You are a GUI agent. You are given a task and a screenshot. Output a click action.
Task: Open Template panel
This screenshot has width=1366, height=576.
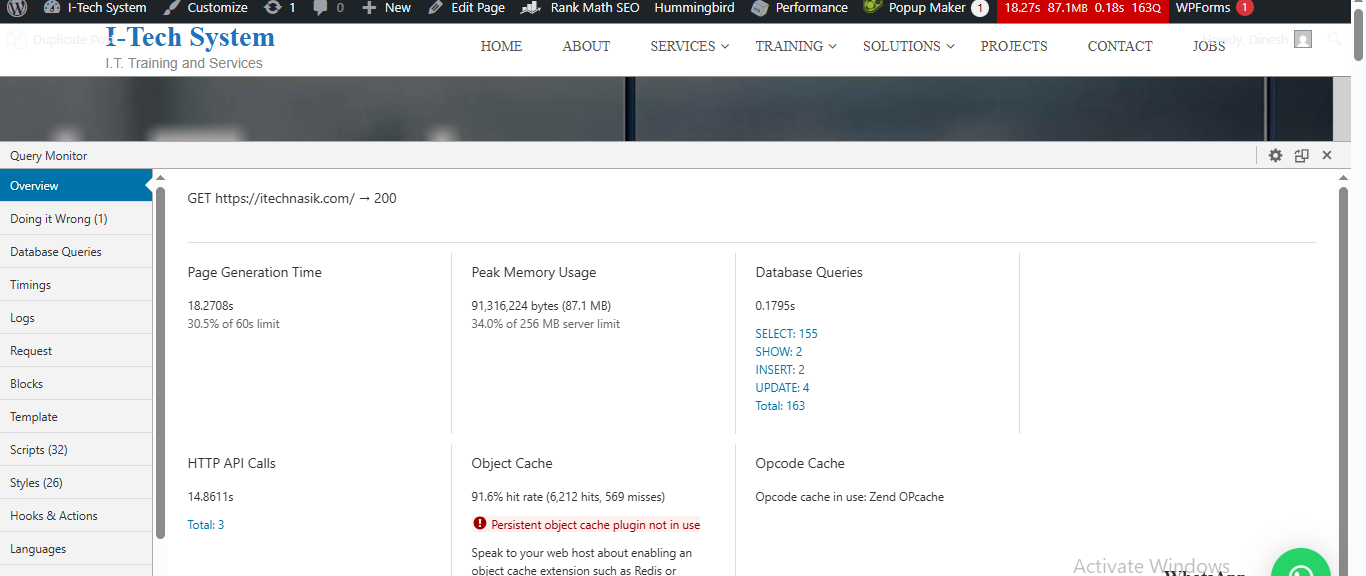76,416
